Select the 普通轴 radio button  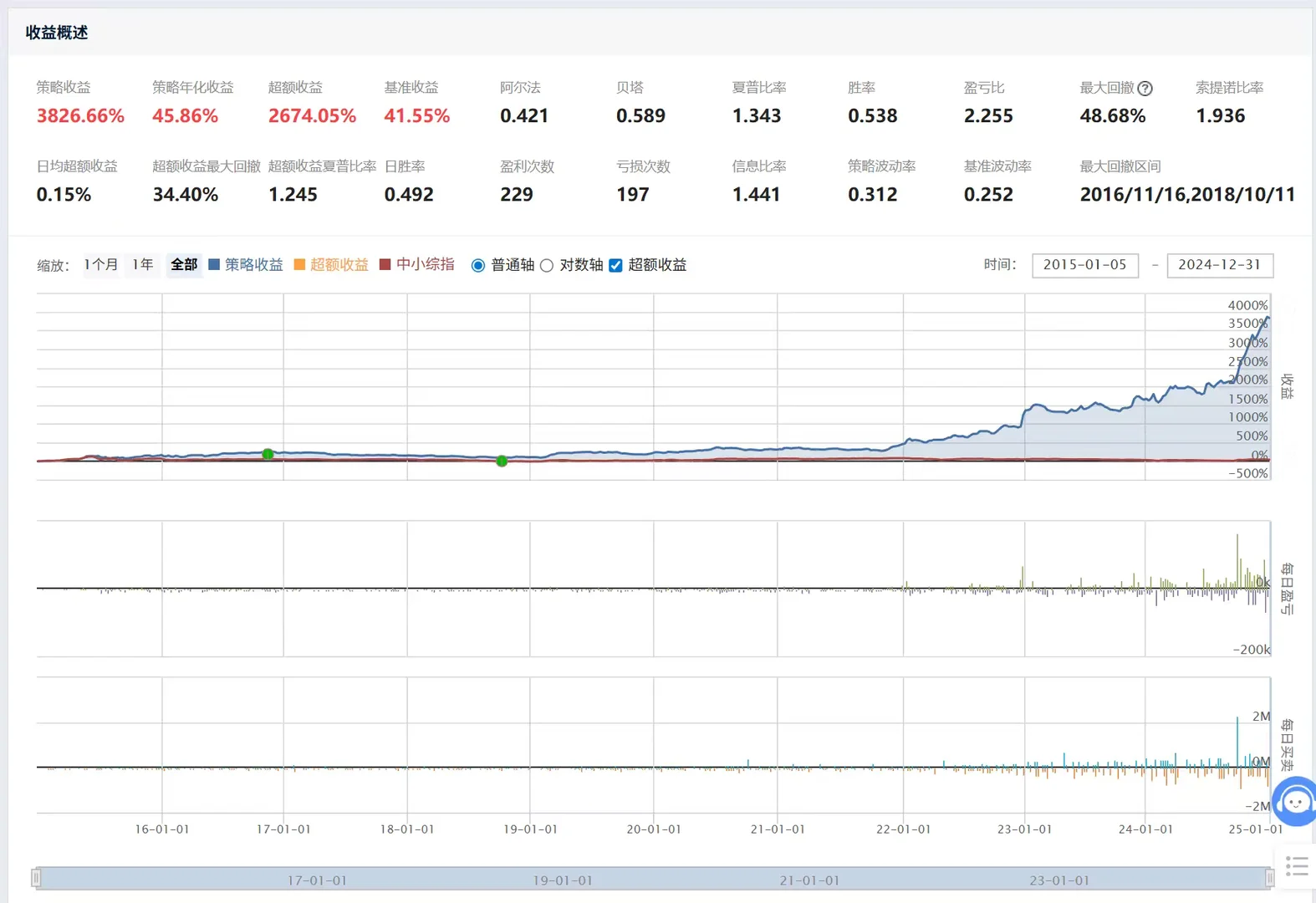tap(478, 265)
